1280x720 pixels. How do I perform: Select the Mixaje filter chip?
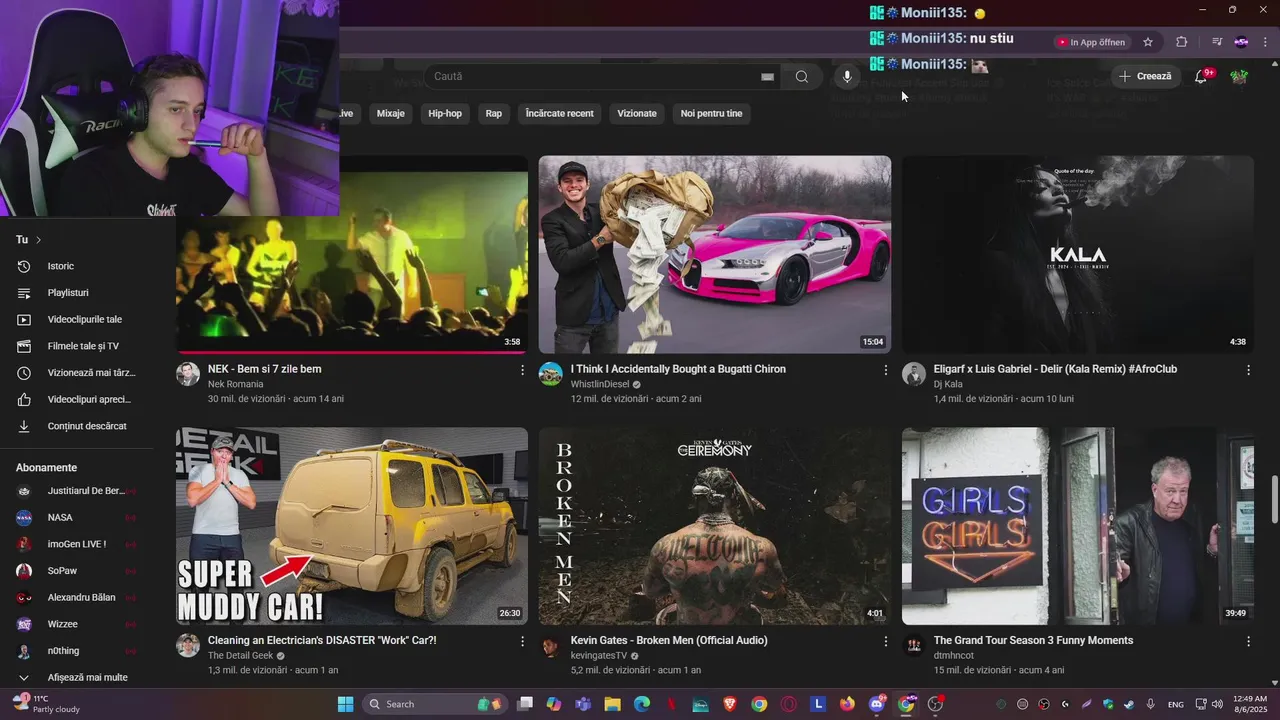click(391, 113)
